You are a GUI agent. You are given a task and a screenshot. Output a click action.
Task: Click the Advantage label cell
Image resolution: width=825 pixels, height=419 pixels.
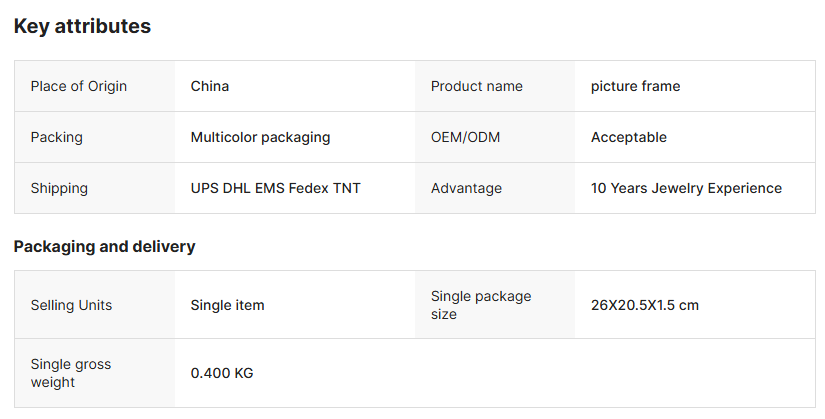466,188
